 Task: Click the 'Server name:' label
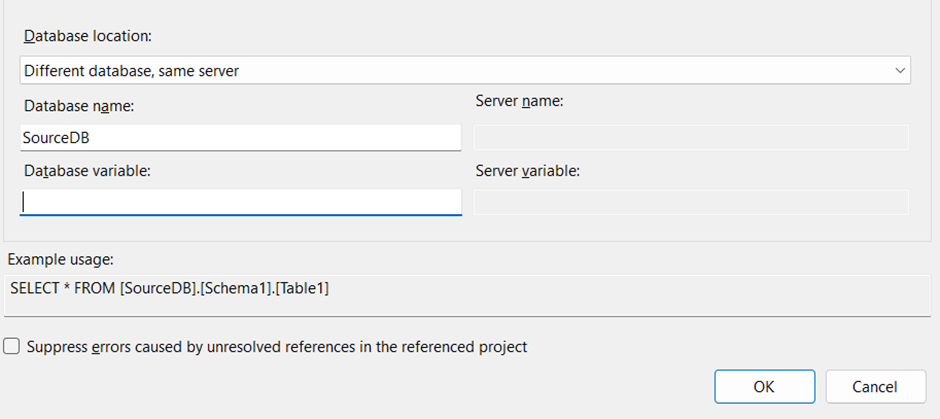[x=520, y=101]
